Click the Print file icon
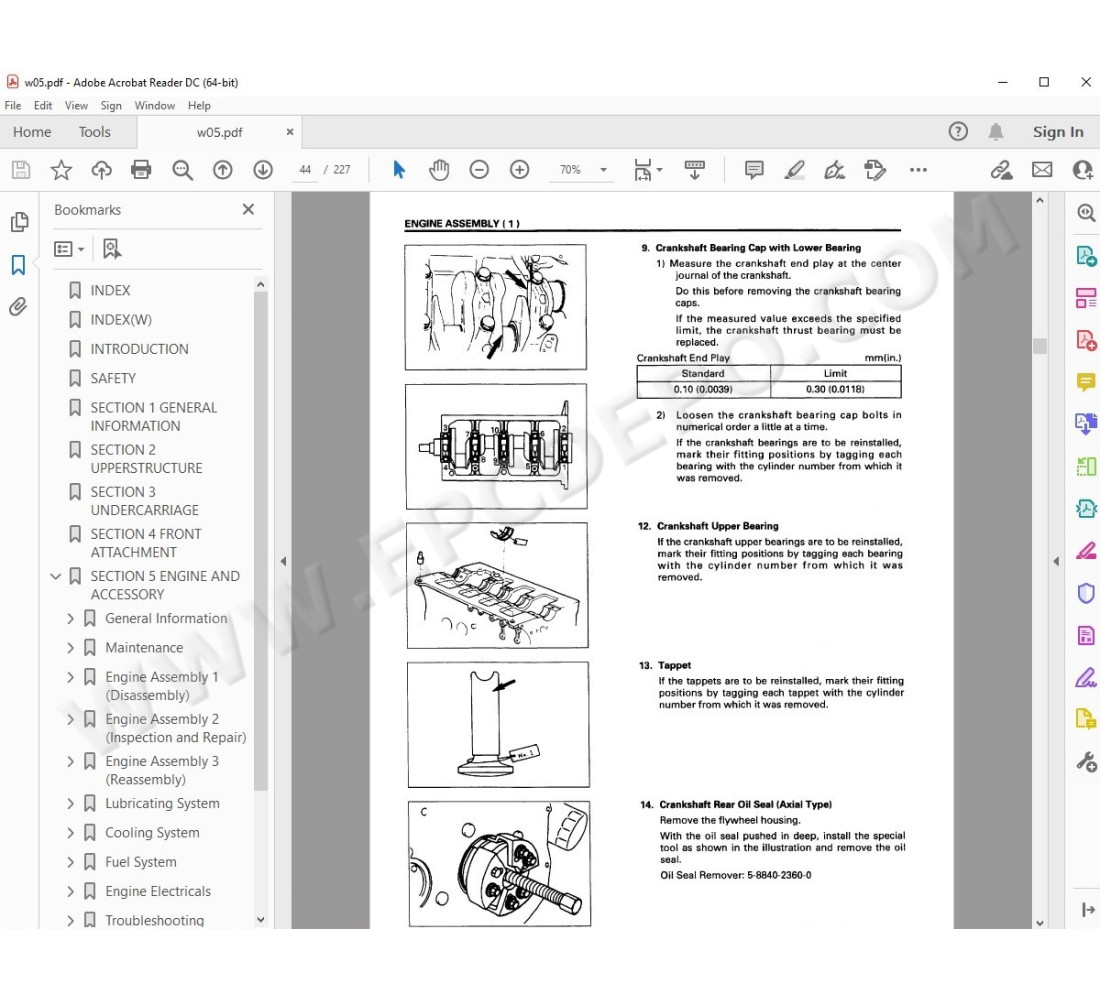Screen dimensions: 1100x1000 [x=141, y=170]
